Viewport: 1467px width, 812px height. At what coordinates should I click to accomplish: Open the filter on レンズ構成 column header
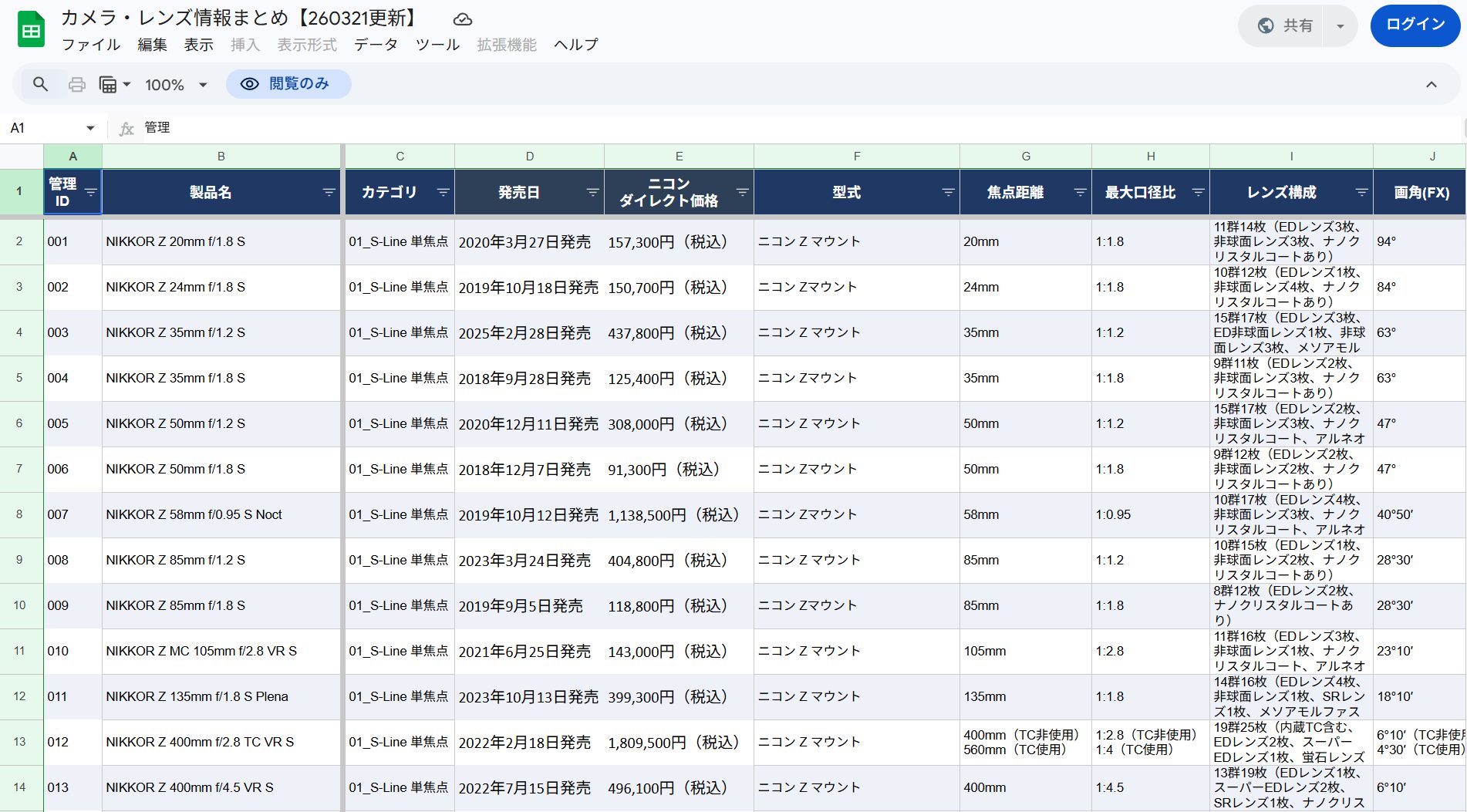coord(1361,192)
